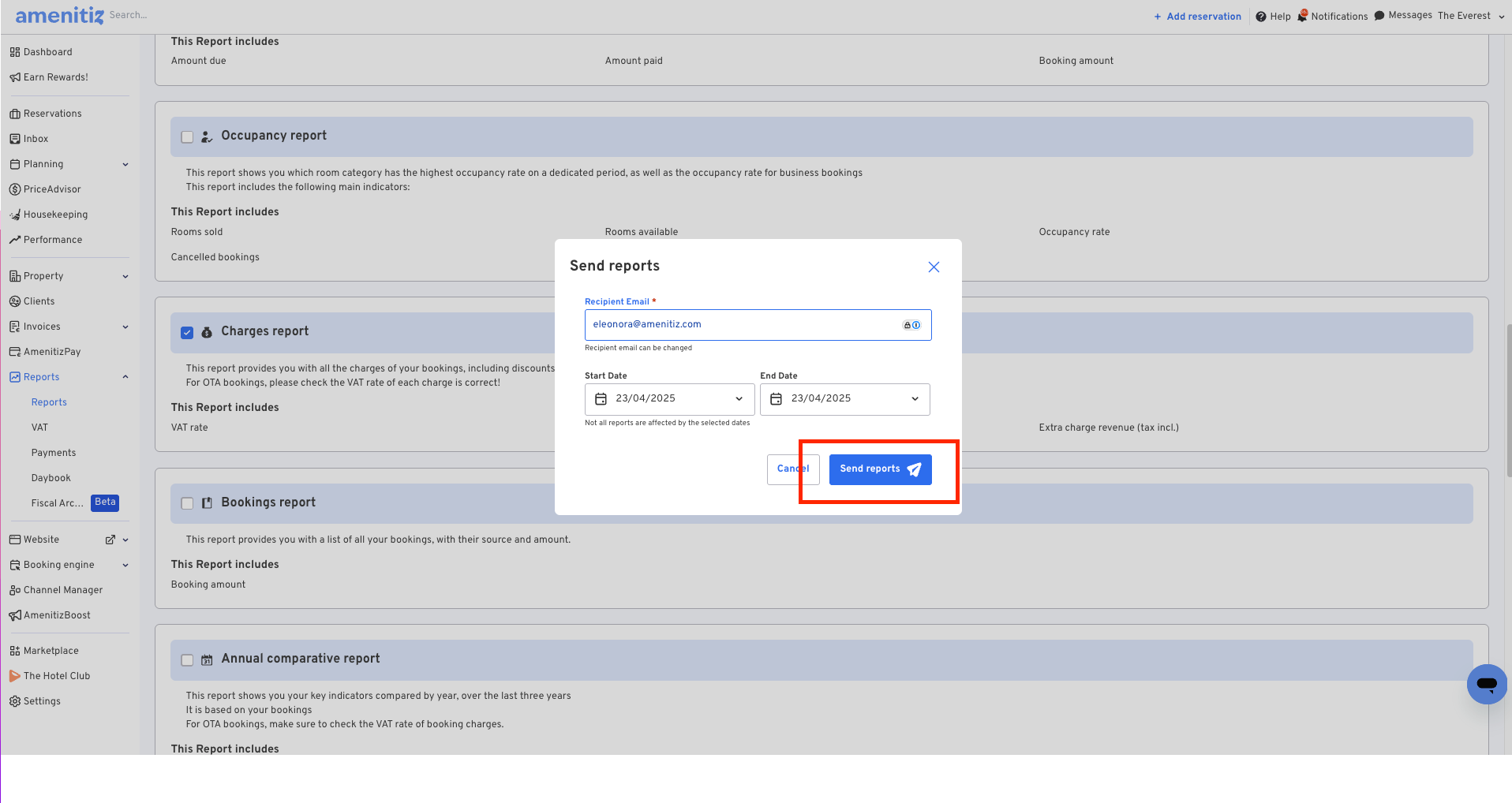
Task: Open the chat support bubble
Action: pos(1487,684)
